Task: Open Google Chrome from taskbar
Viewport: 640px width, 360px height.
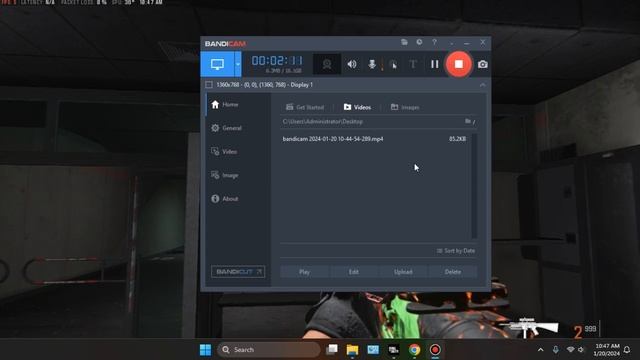Action: pos(414,350)
